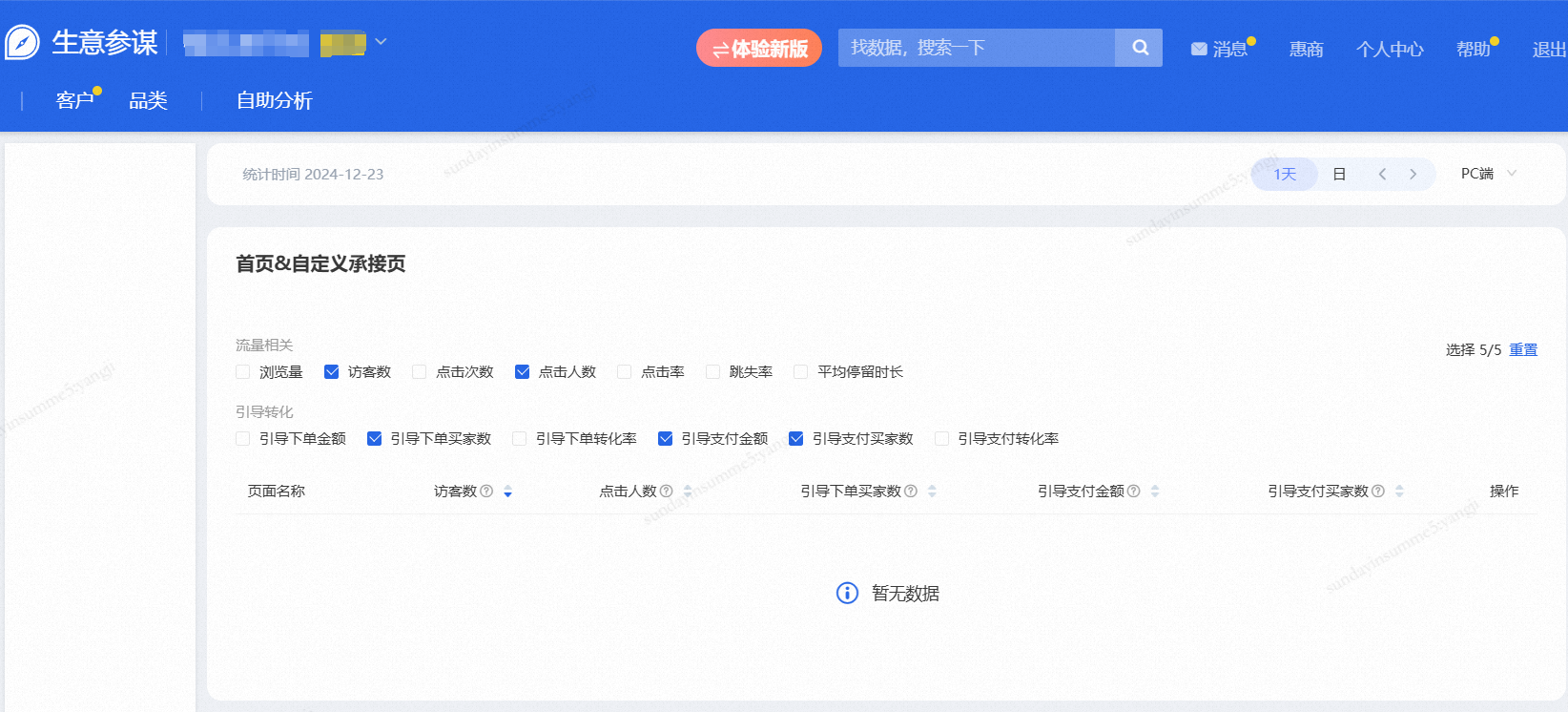Open the 帮助 link
1568x712 pixels.
click(x=1473, y=49)
